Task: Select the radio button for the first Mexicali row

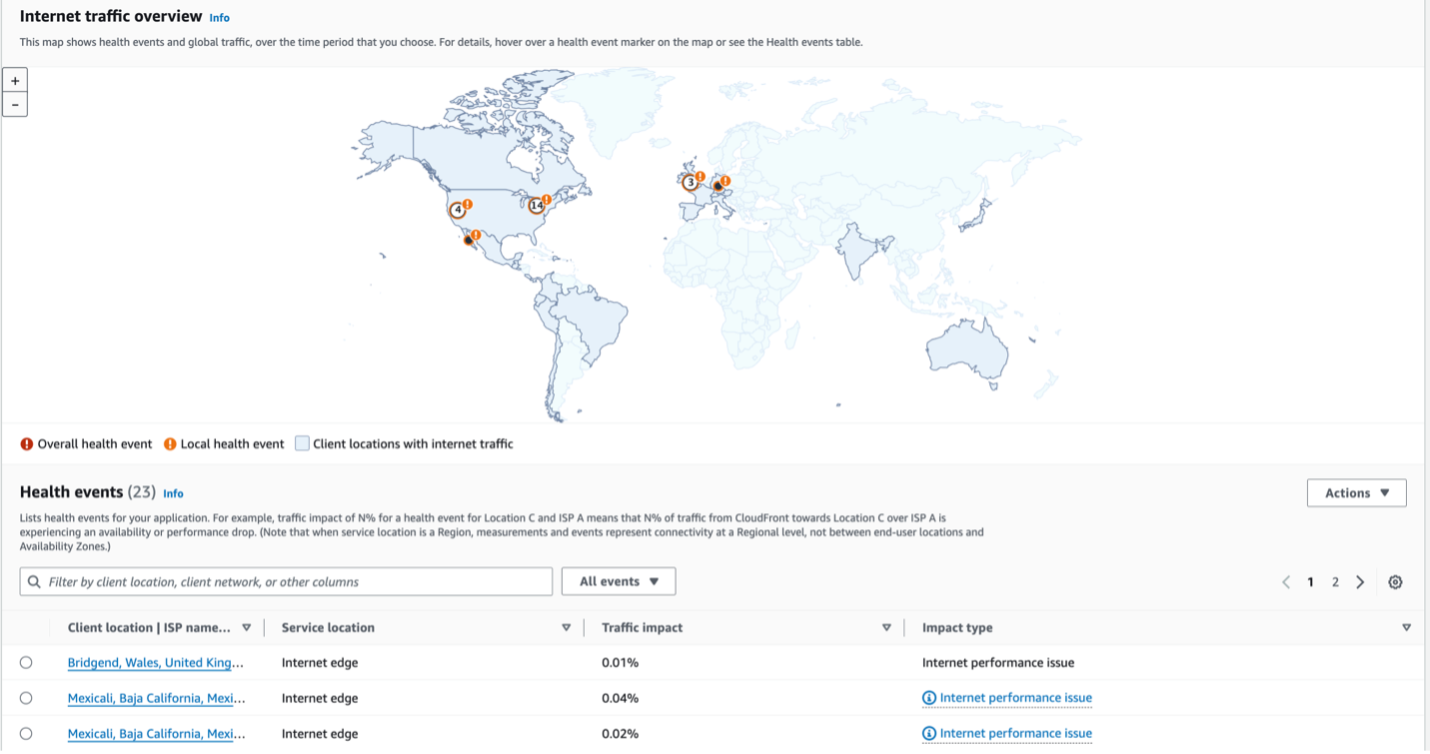Action: 28,698
